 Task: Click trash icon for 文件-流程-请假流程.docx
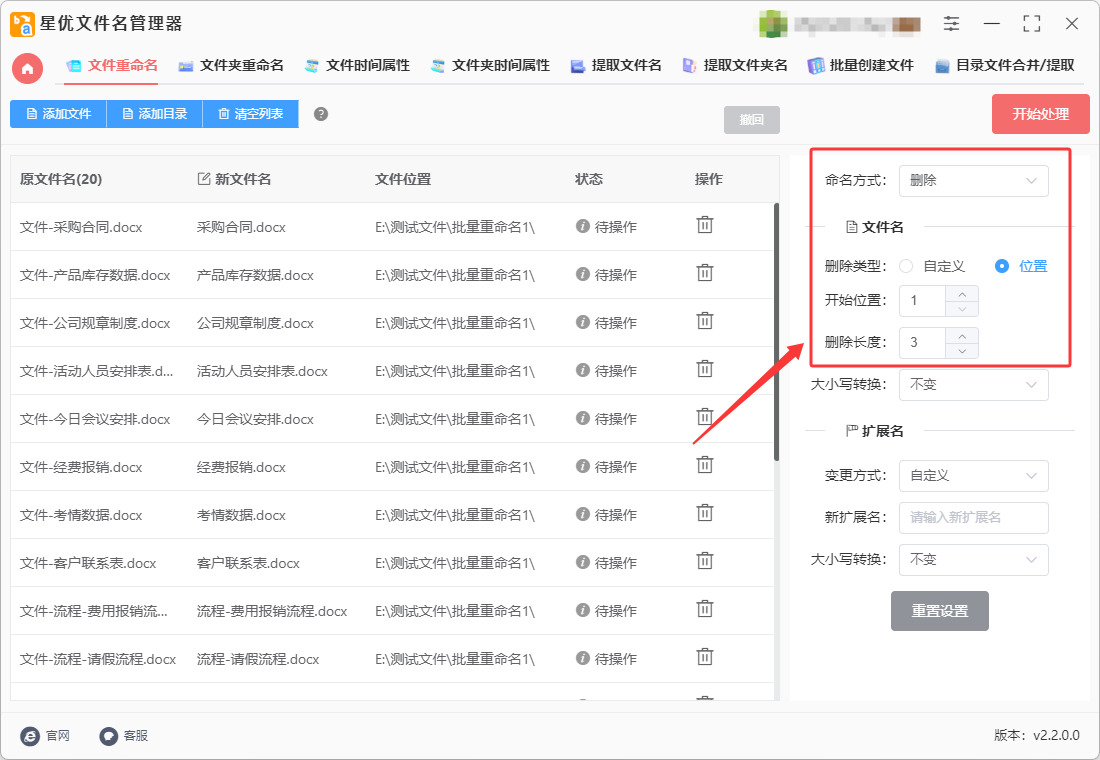704,657
